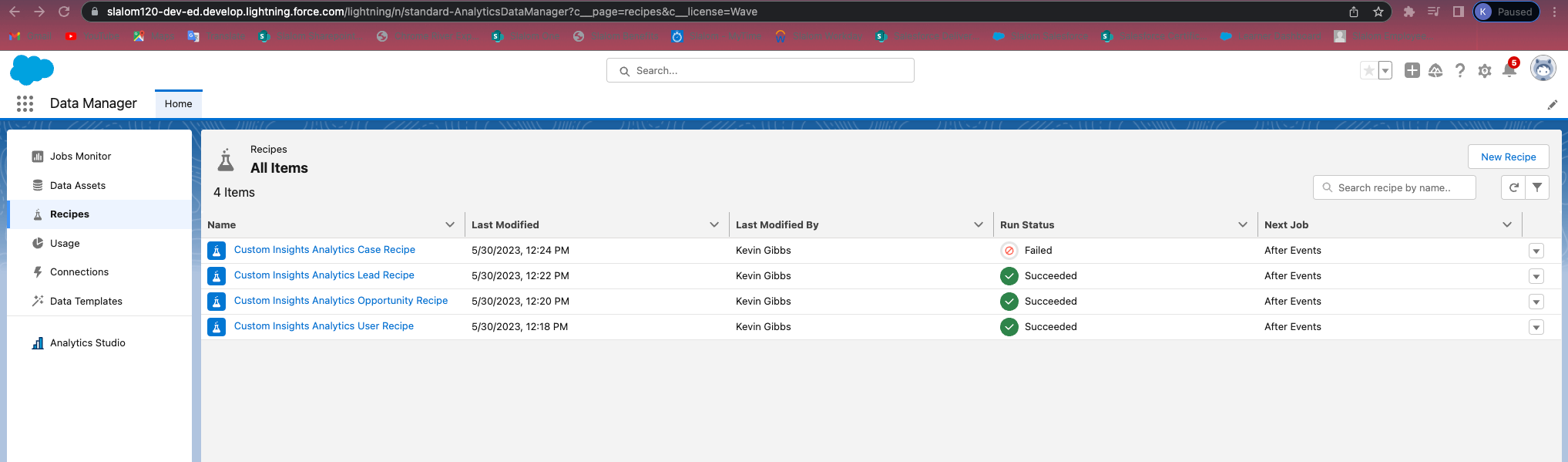Screen dimensions: 1568x462
Task: Click the User Recipe Succeeded checkmark icon
Action: pos(1009,327)
